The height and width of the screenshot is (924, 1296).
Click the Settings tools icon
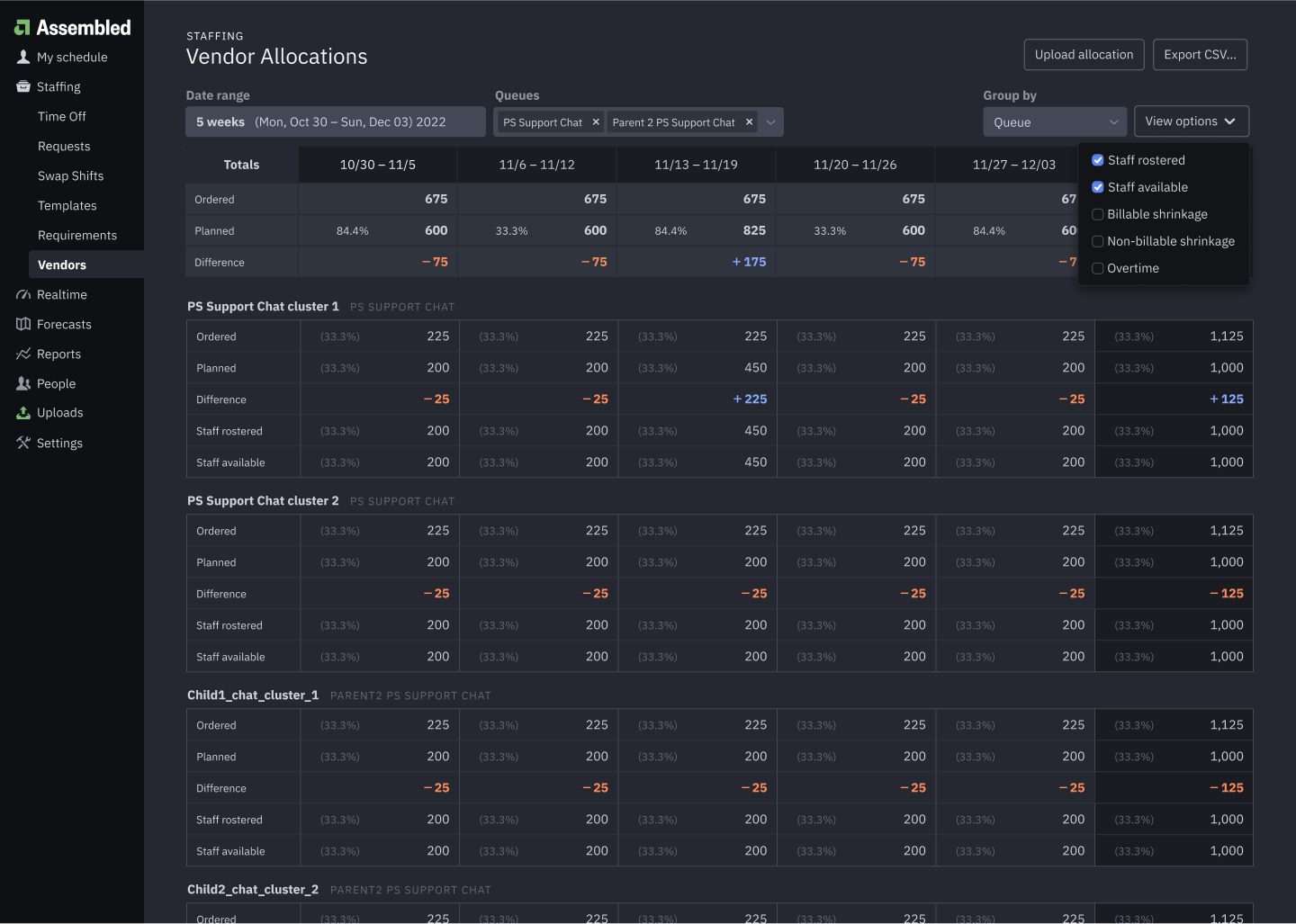23,443
